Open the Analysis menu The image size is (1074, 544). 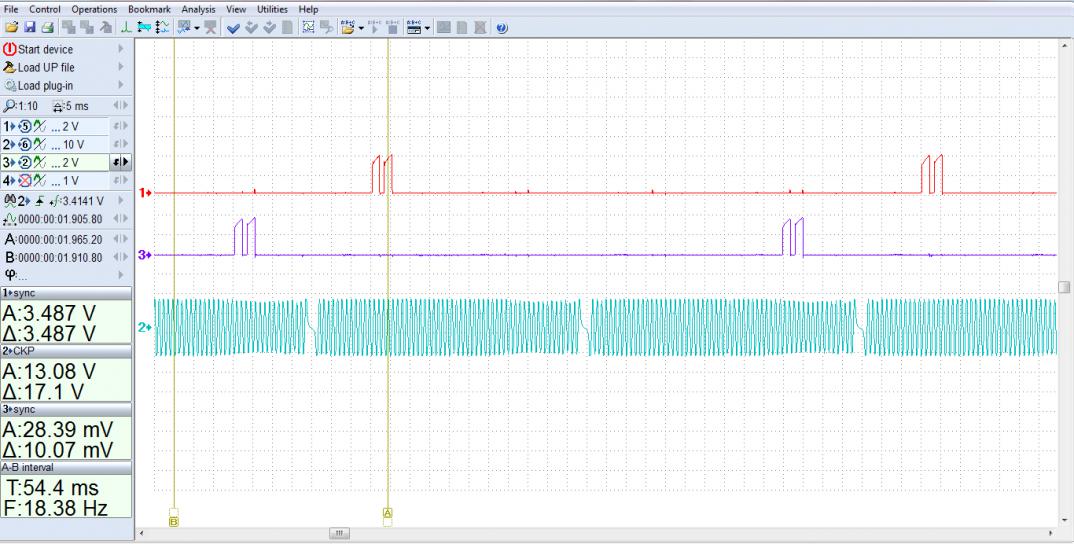pos(198,9)
